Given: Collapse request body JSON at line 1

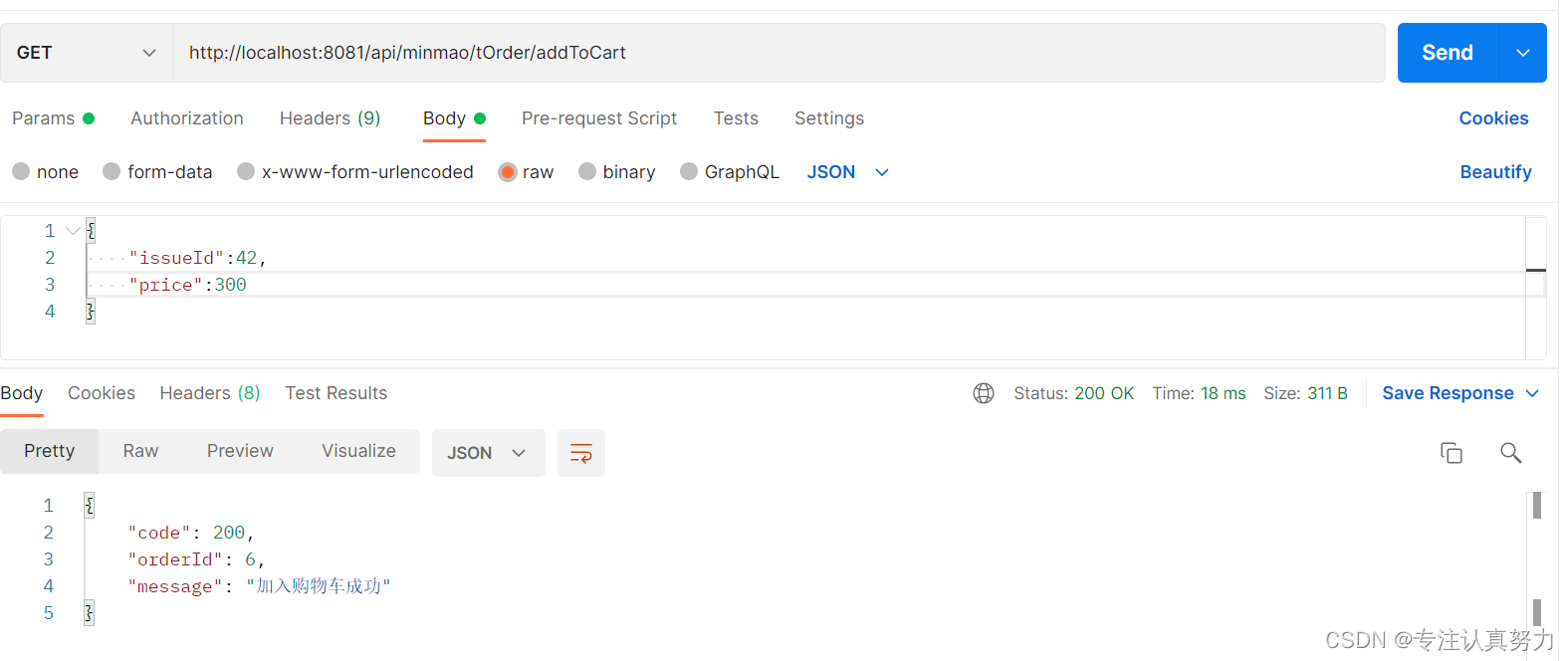Looking at the screenshot, I should [x=73, y=231].
